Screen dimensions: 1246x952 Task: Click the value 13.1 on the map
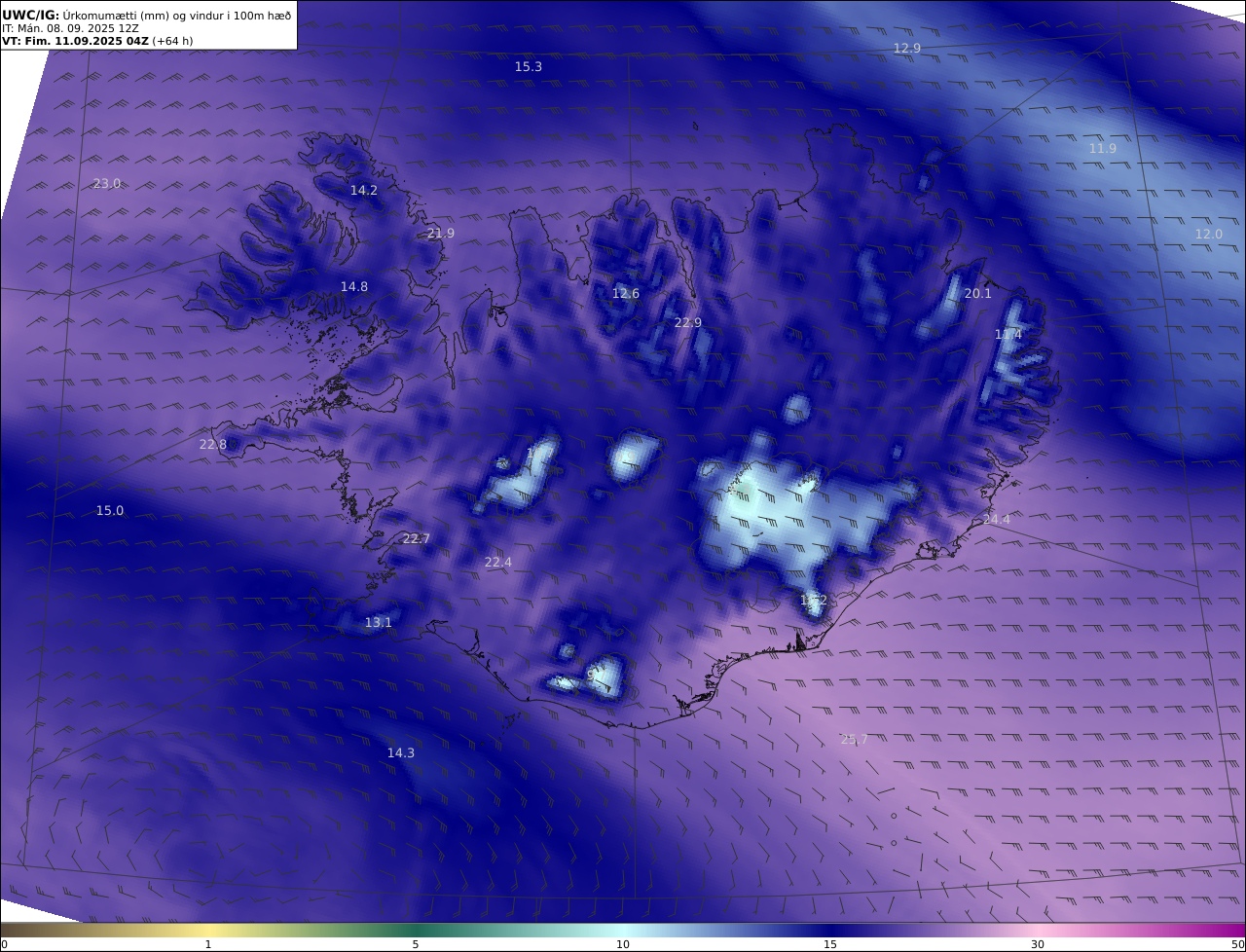tap(379, 622)
